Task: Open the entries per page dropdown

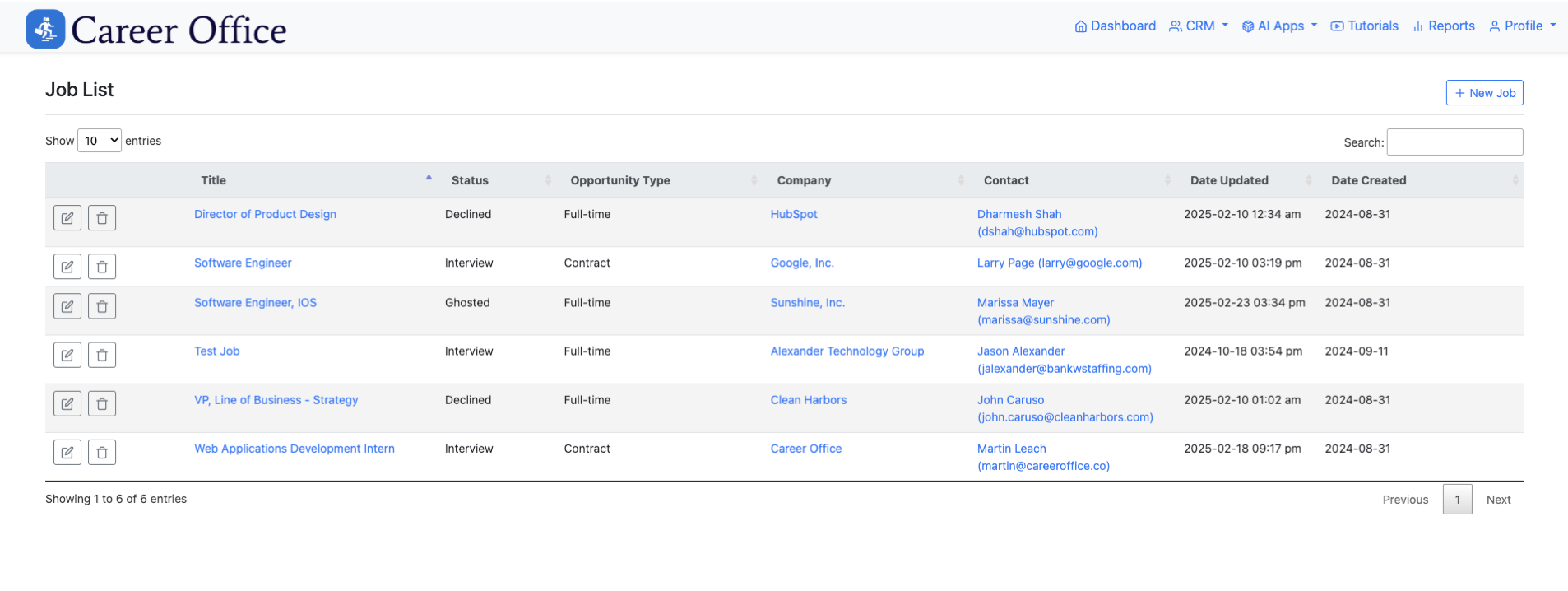Action: 100,141
